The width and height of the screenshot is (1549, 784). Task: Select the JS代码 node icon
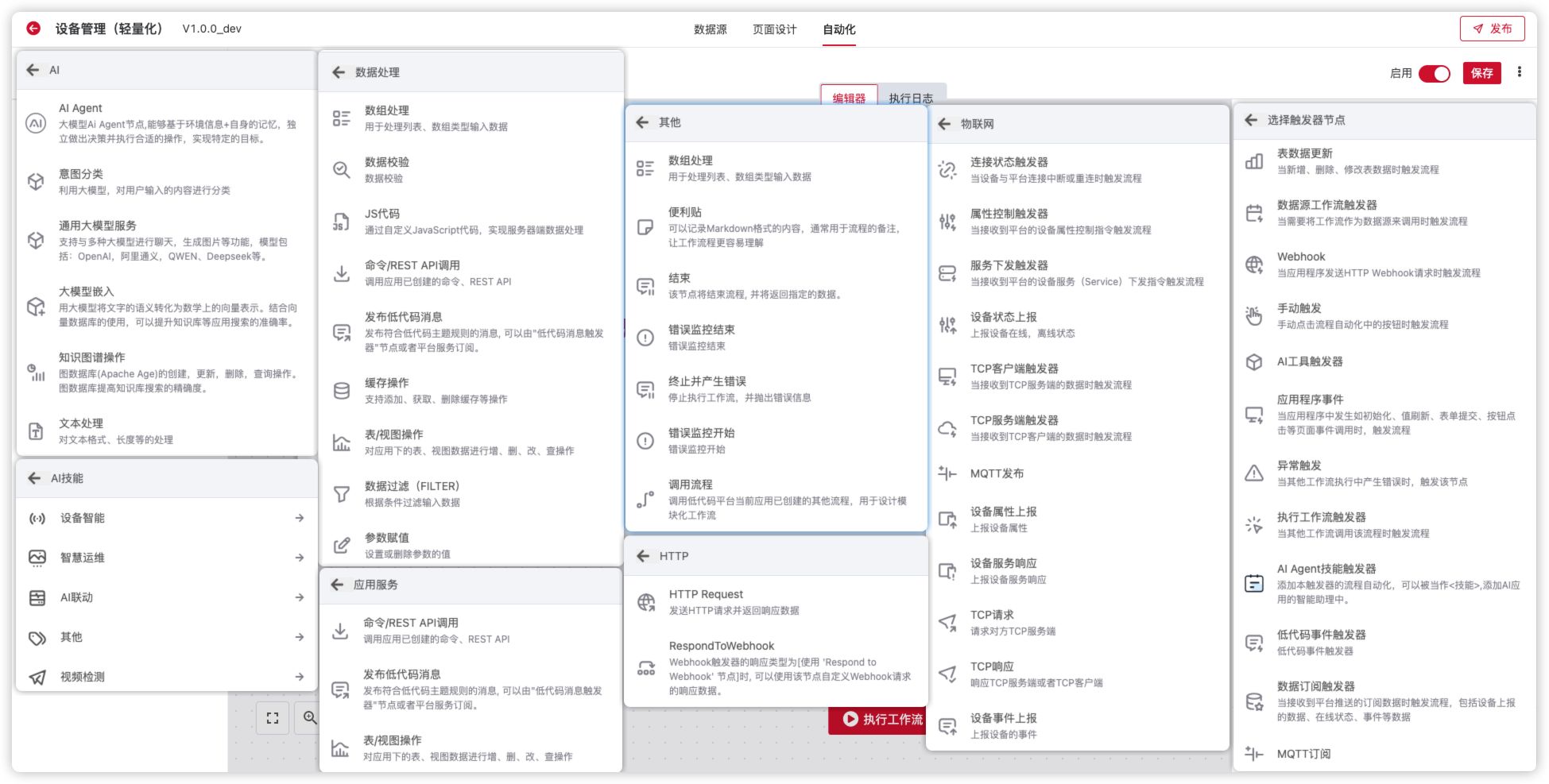(341, 222)
